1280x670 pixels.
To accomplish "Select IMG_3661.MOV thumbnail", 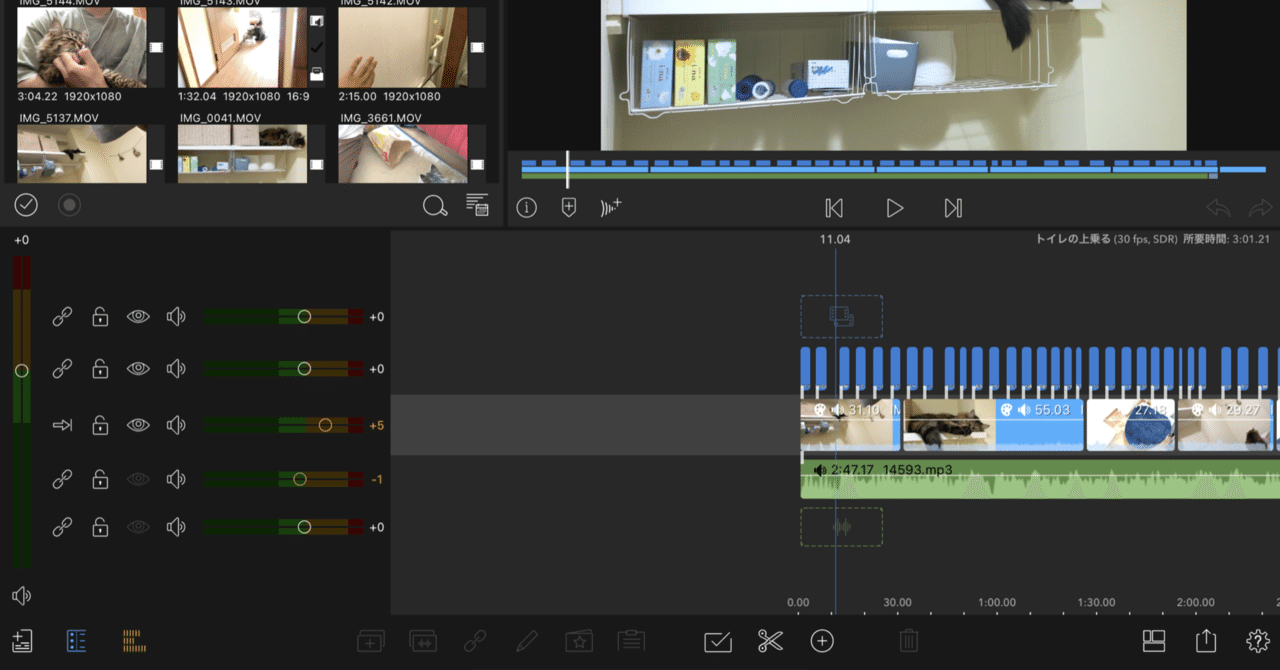I will [x=402, y=154].
